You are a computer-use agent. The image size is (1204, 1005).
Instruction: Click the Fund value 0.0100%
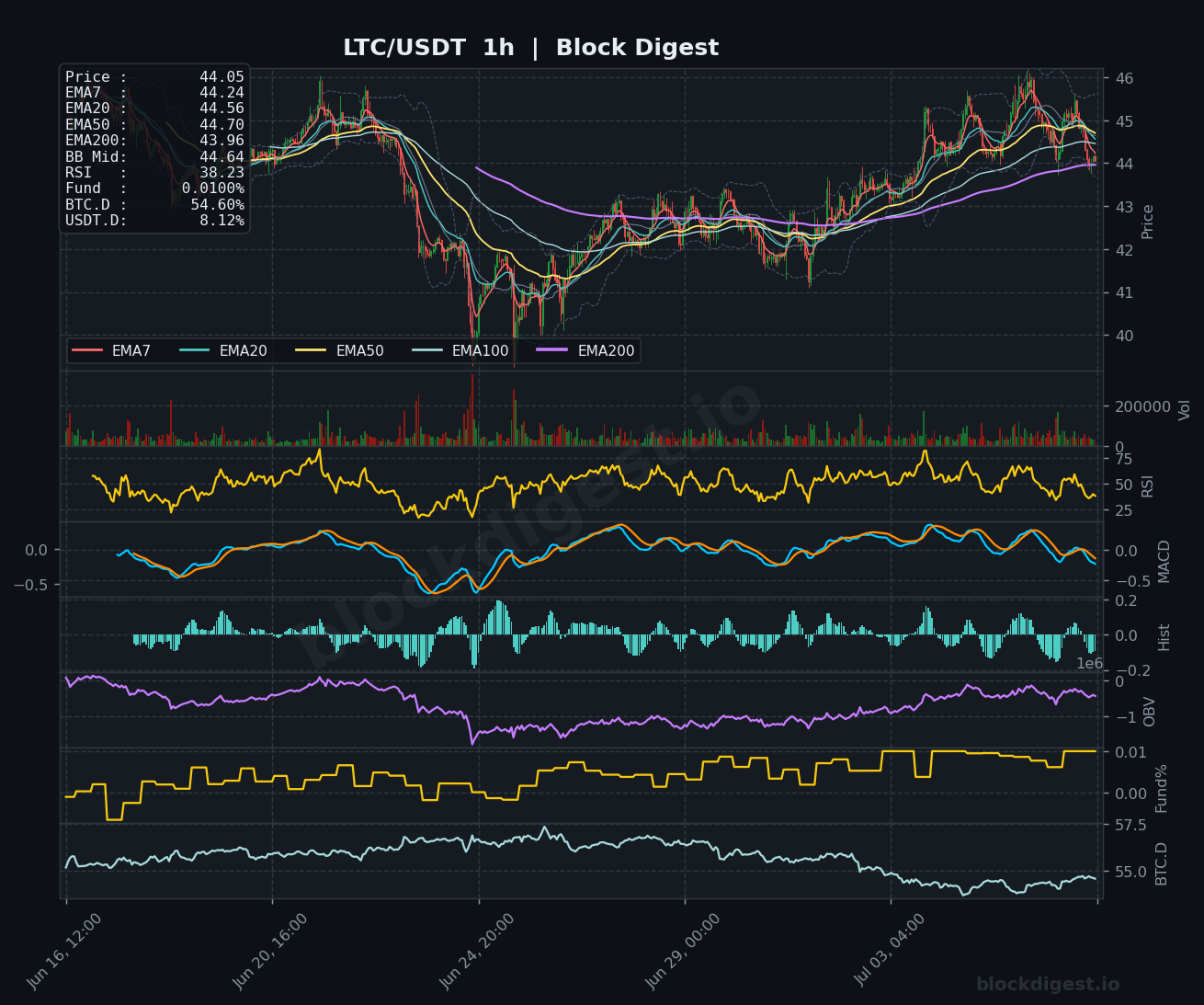pyautogui.click(x=212, y=188)
